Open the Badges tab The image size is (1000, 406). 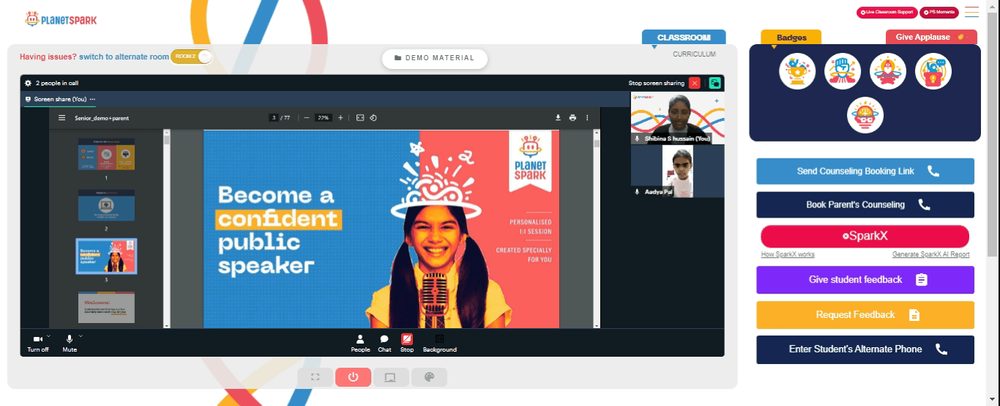click(x=791, y=38)
